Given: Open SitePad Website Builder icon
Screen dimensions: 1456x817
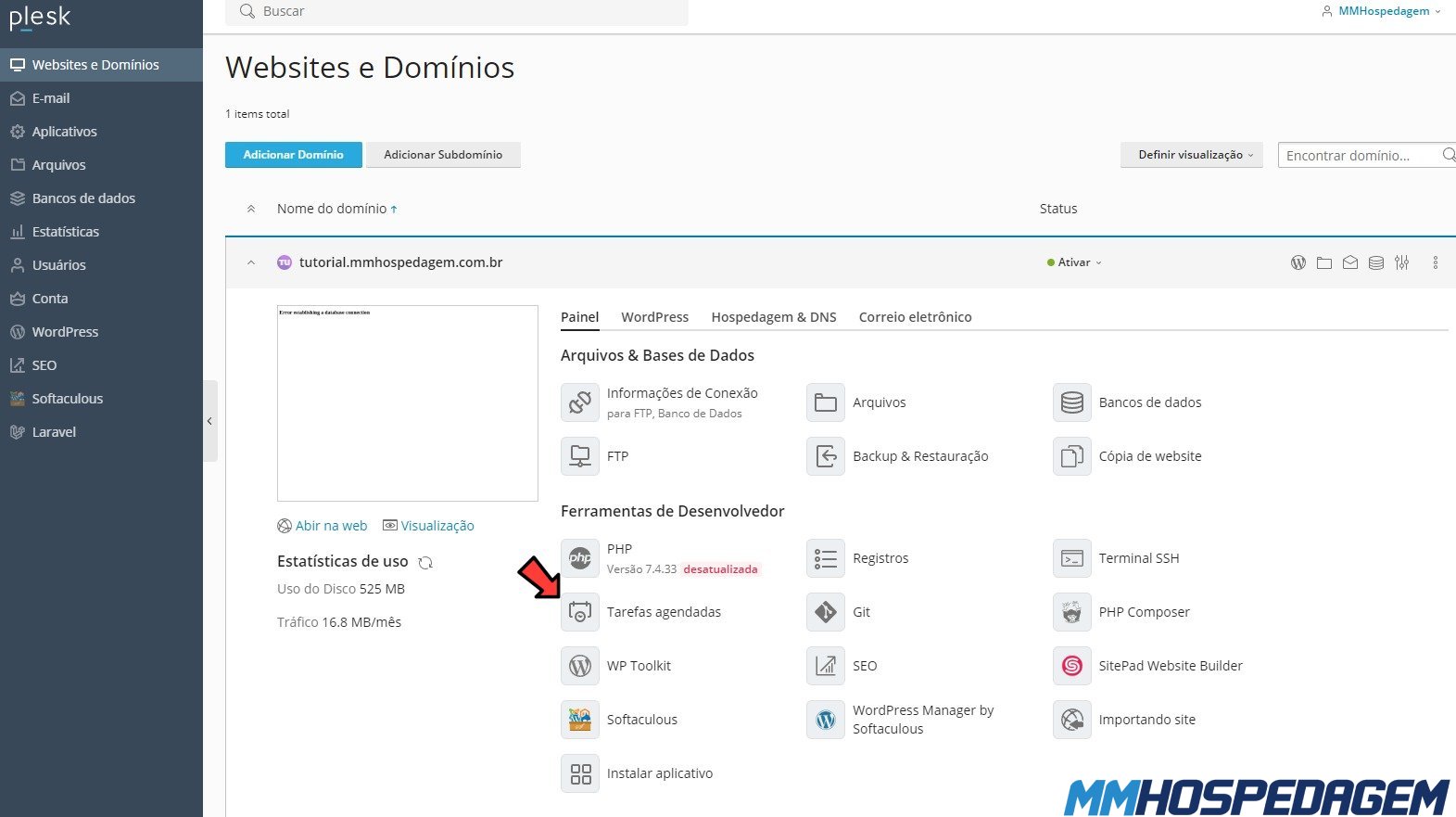Looking at the screenshot, I should pyautogui.click(x=1072, y=666).
